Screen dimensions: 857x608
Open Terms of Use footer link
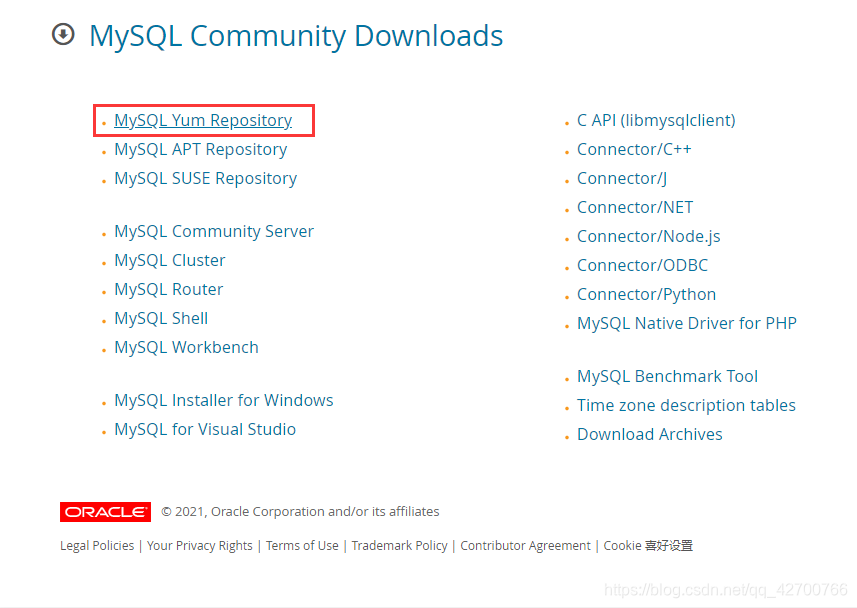click(x=302, y=546)
